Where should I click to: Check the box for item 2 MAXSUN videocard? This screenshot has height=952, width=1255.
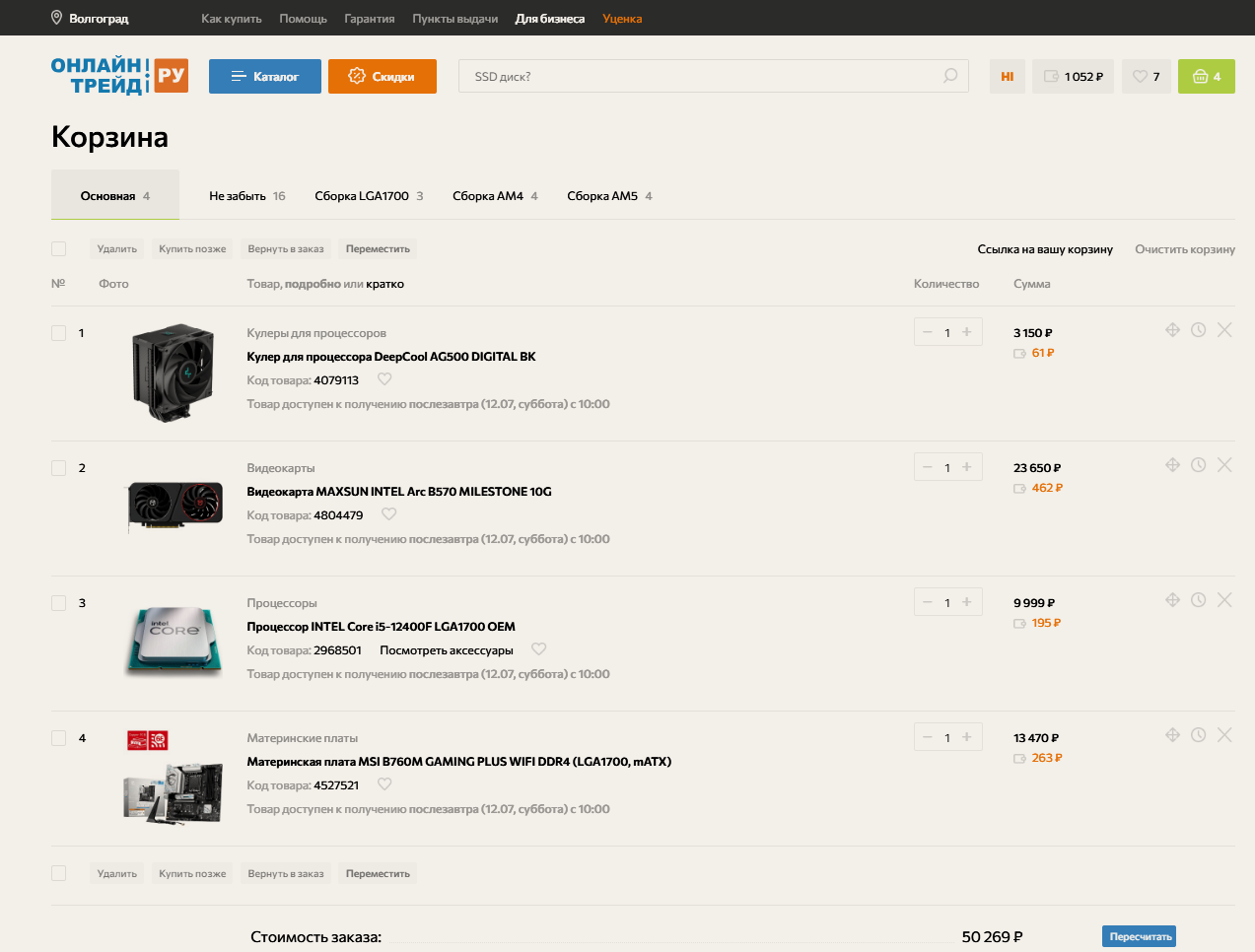[x=58, y=468]
